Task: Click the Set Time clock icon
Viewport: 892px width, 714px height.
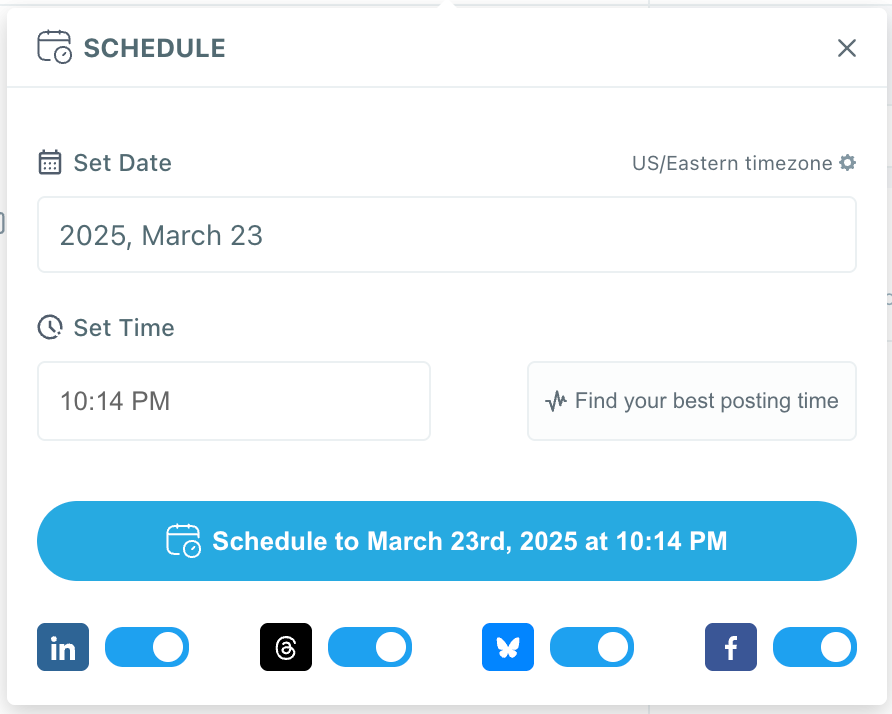Action: [x=49, y=327]
